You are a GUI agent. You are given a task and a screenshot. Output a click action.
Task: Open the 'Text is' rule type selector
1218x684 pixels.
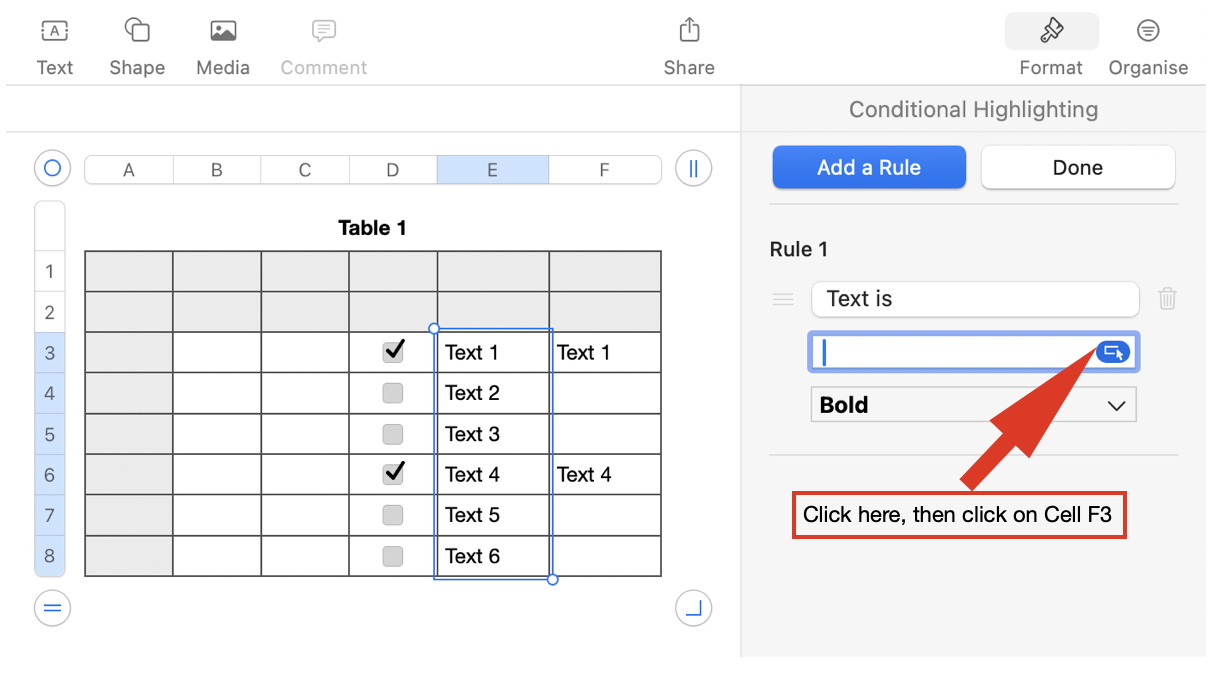click(975, 299)
